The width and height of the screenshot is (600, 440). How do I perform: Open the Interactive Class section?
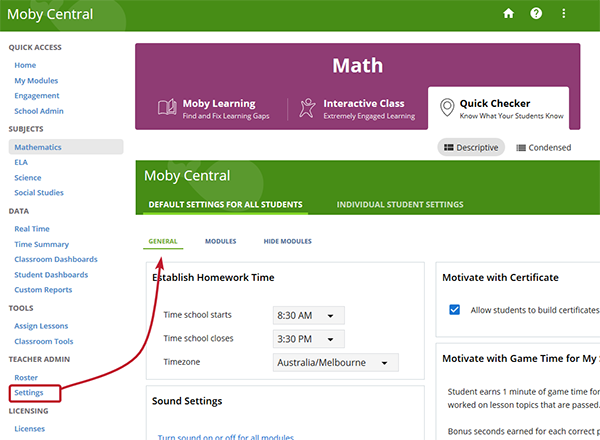(x=358, y=109)
